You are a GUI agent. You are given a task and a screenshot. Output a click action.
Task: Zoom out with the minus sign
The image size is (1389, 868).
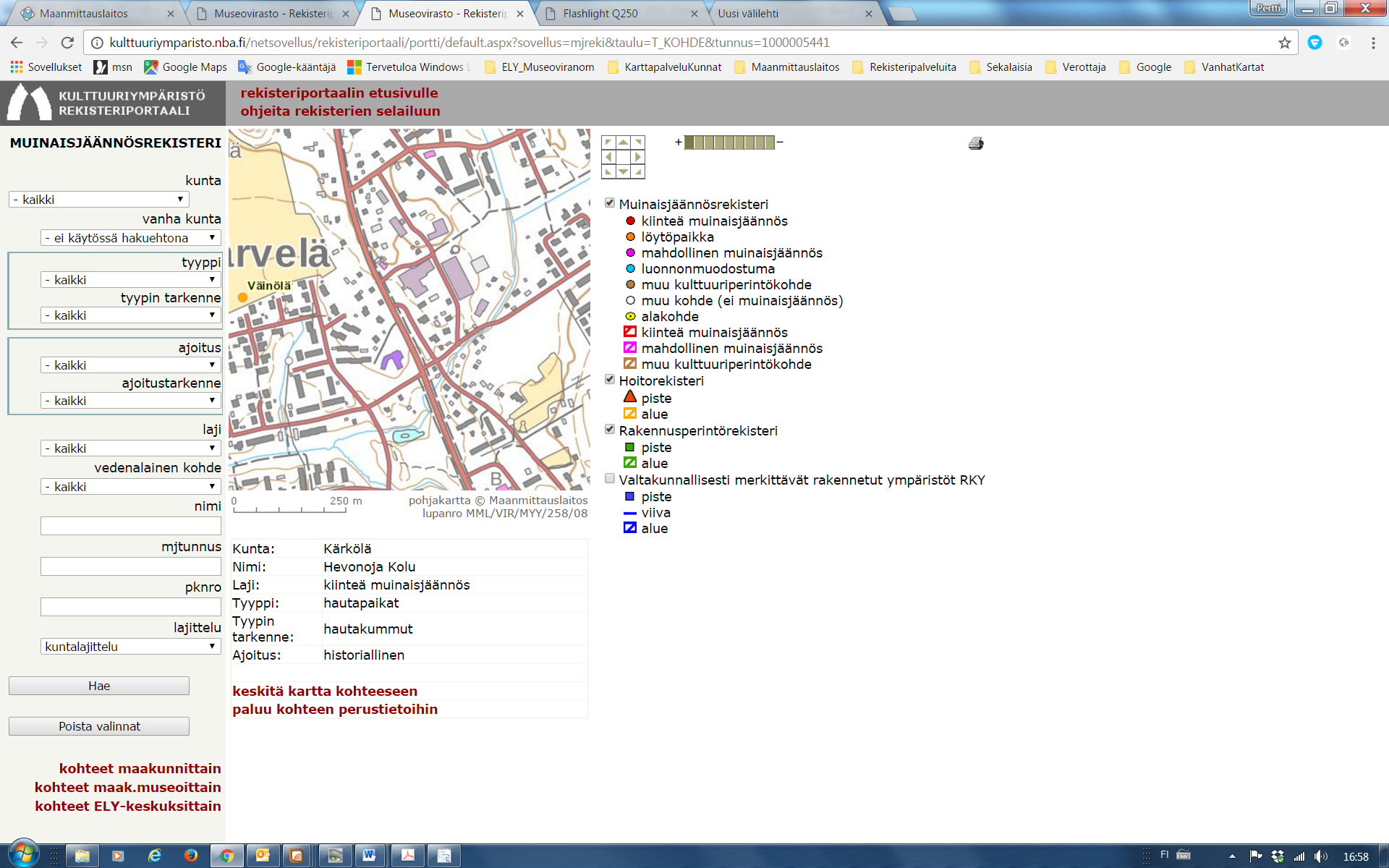pyautogui.click(x=780, y=142)
